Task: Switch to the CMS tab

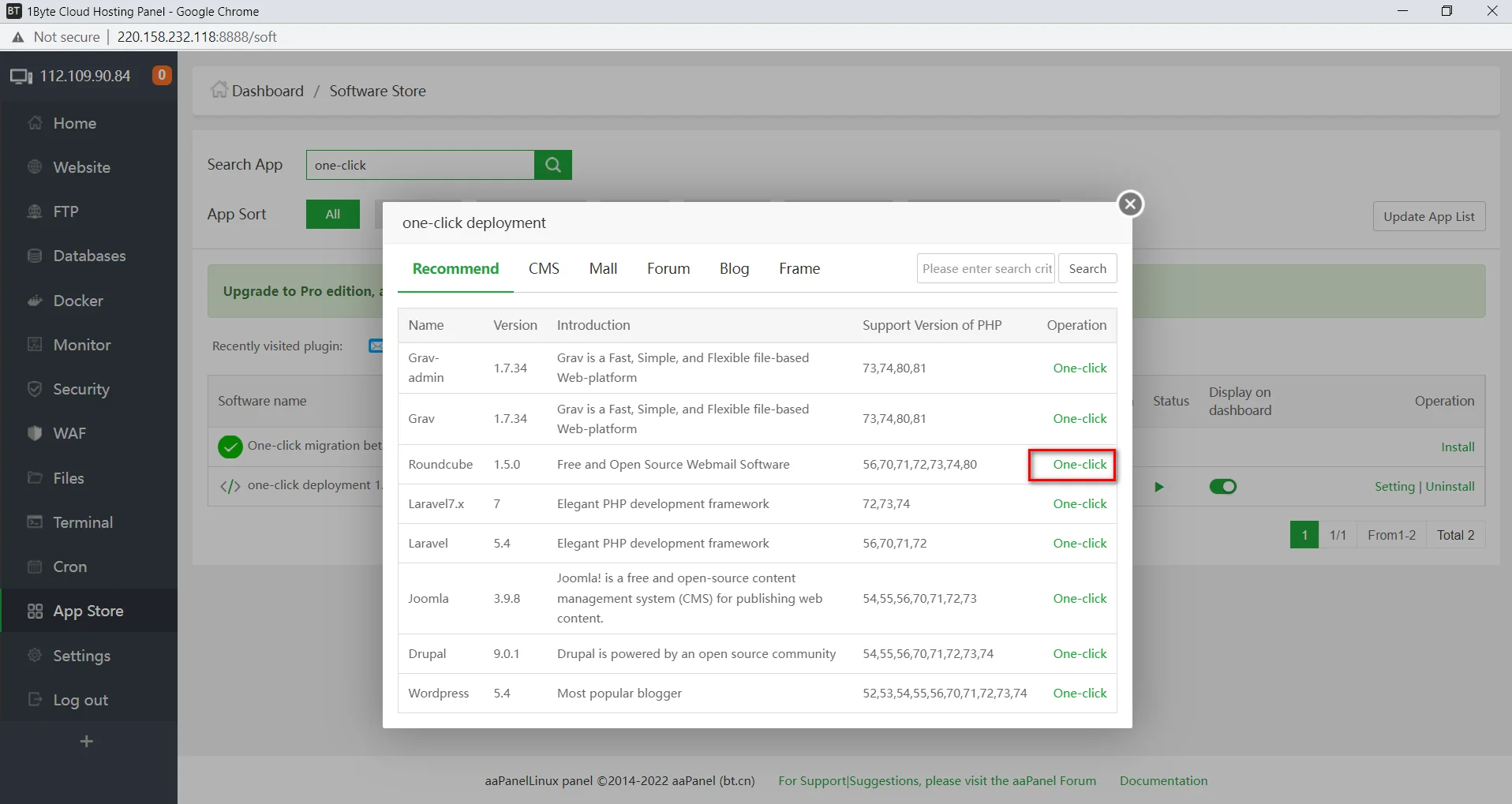Action: [544, 268]
